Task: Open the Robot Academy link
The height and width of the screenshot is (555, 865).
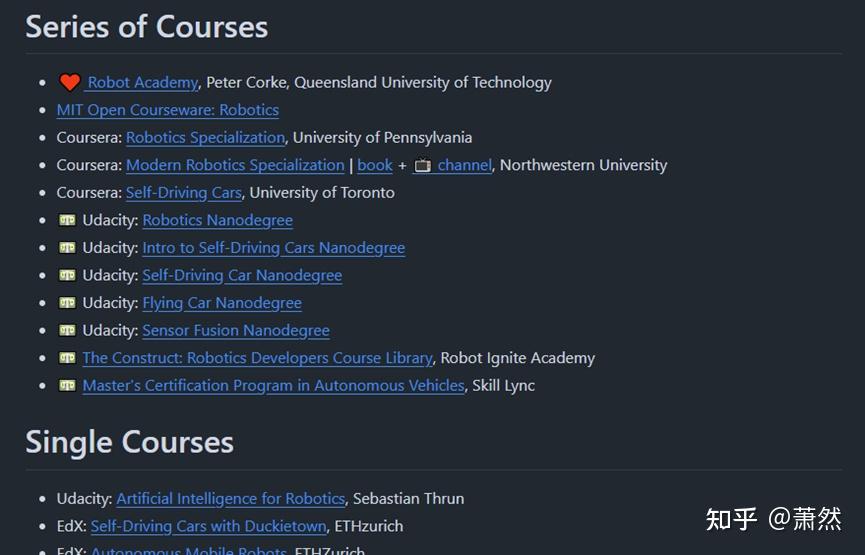Action: pyautogui.click(x=142, y=83)
